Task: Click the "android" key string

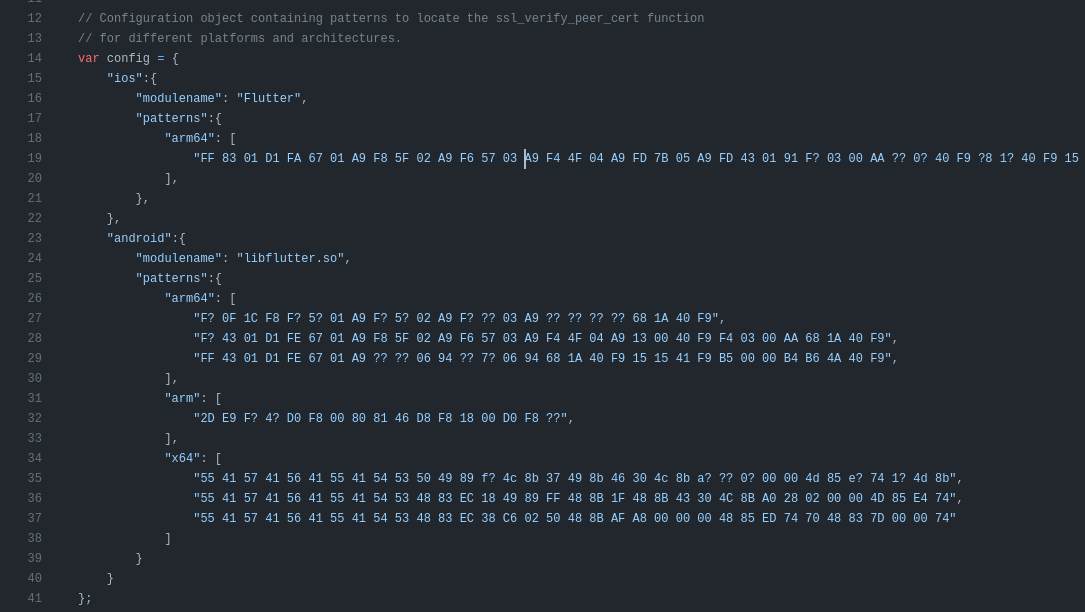Action: (x=139, y=239)
